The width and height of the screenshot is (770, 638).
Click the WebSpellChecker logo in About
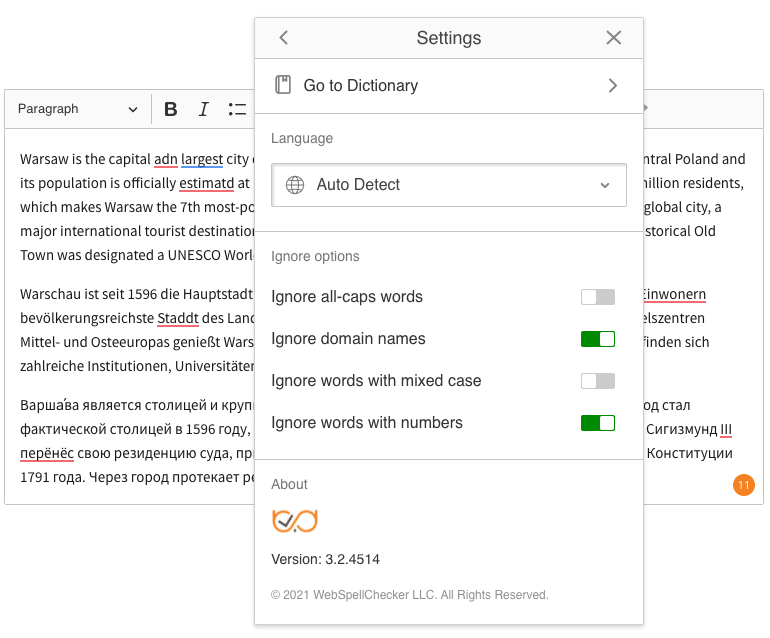coord(295,521)
